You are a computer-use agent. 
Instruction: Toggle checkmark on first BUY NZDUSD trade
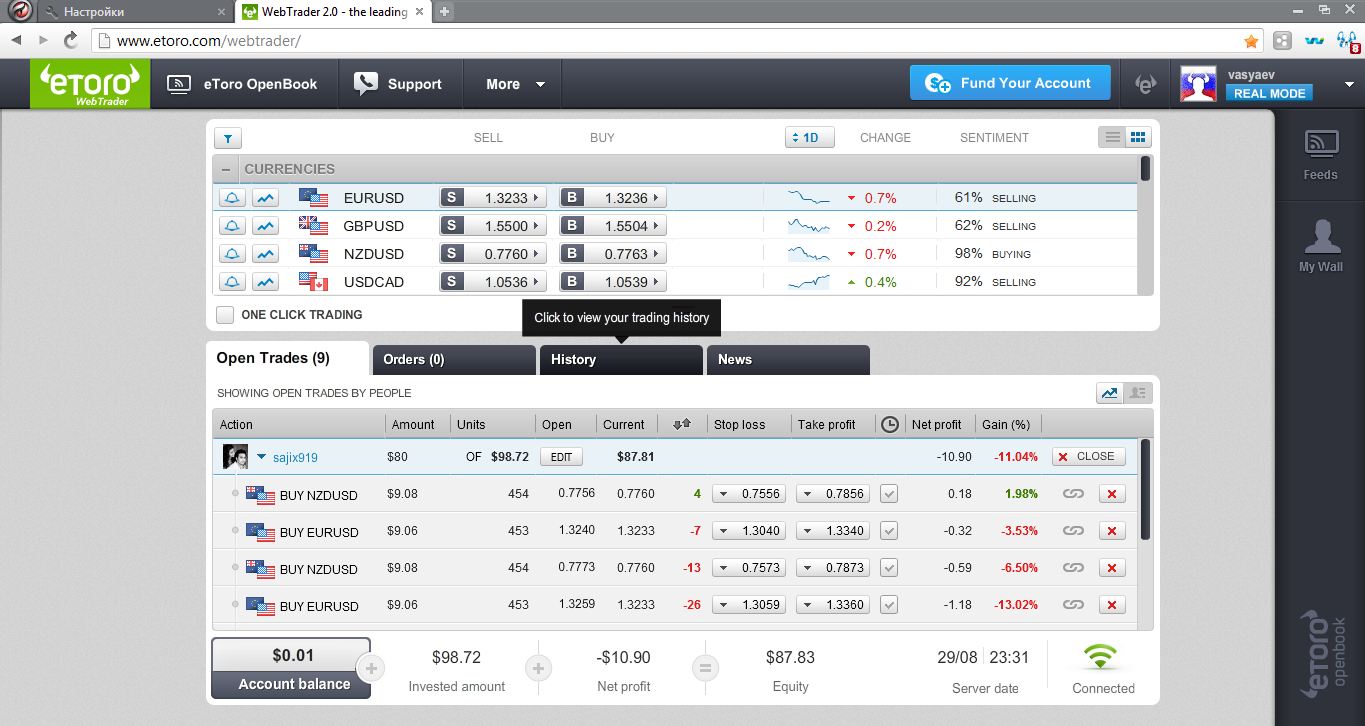[888, 494]
